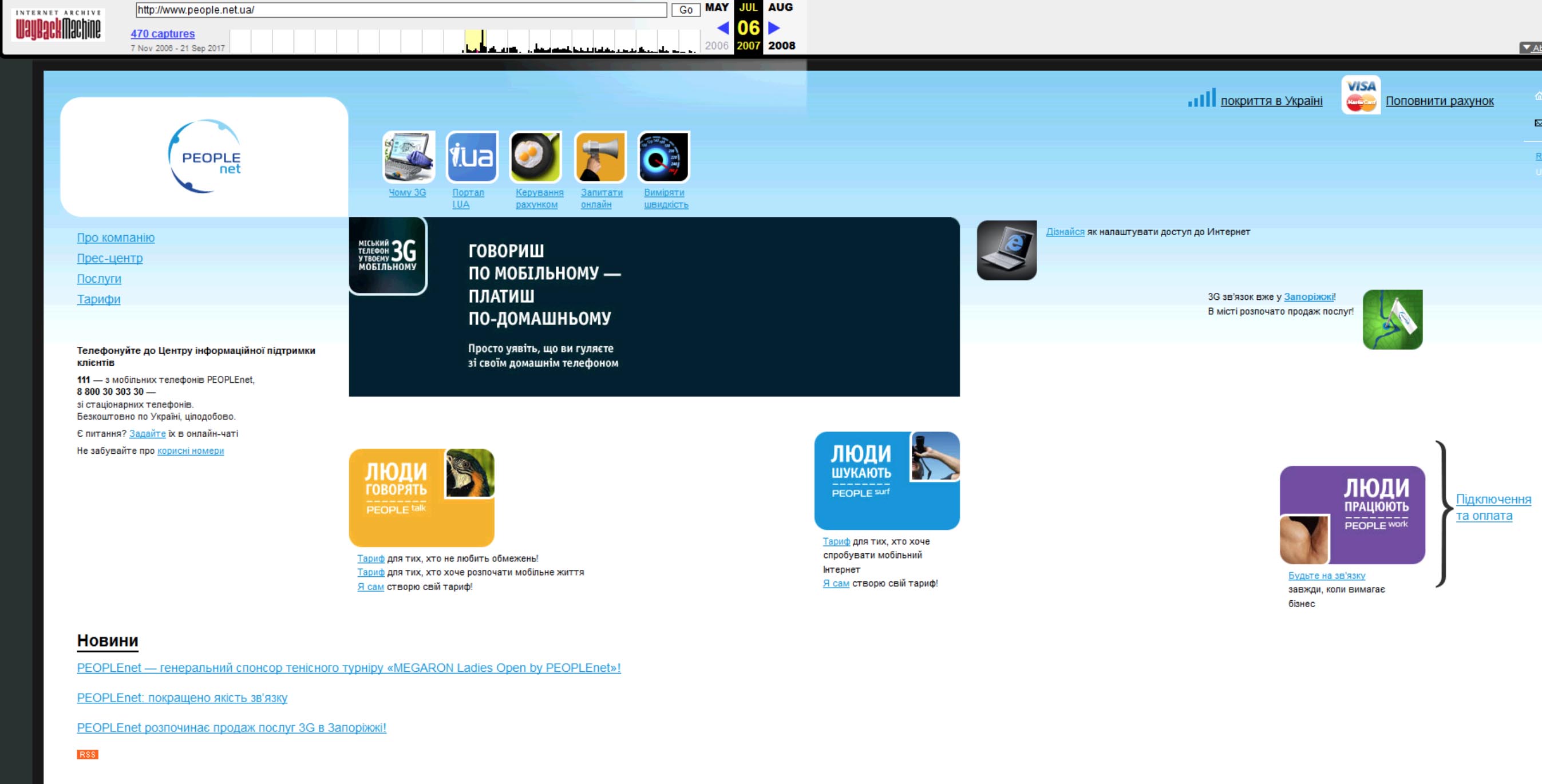
Task: Go to next capture with right arrow
Action: click(774, 27)
